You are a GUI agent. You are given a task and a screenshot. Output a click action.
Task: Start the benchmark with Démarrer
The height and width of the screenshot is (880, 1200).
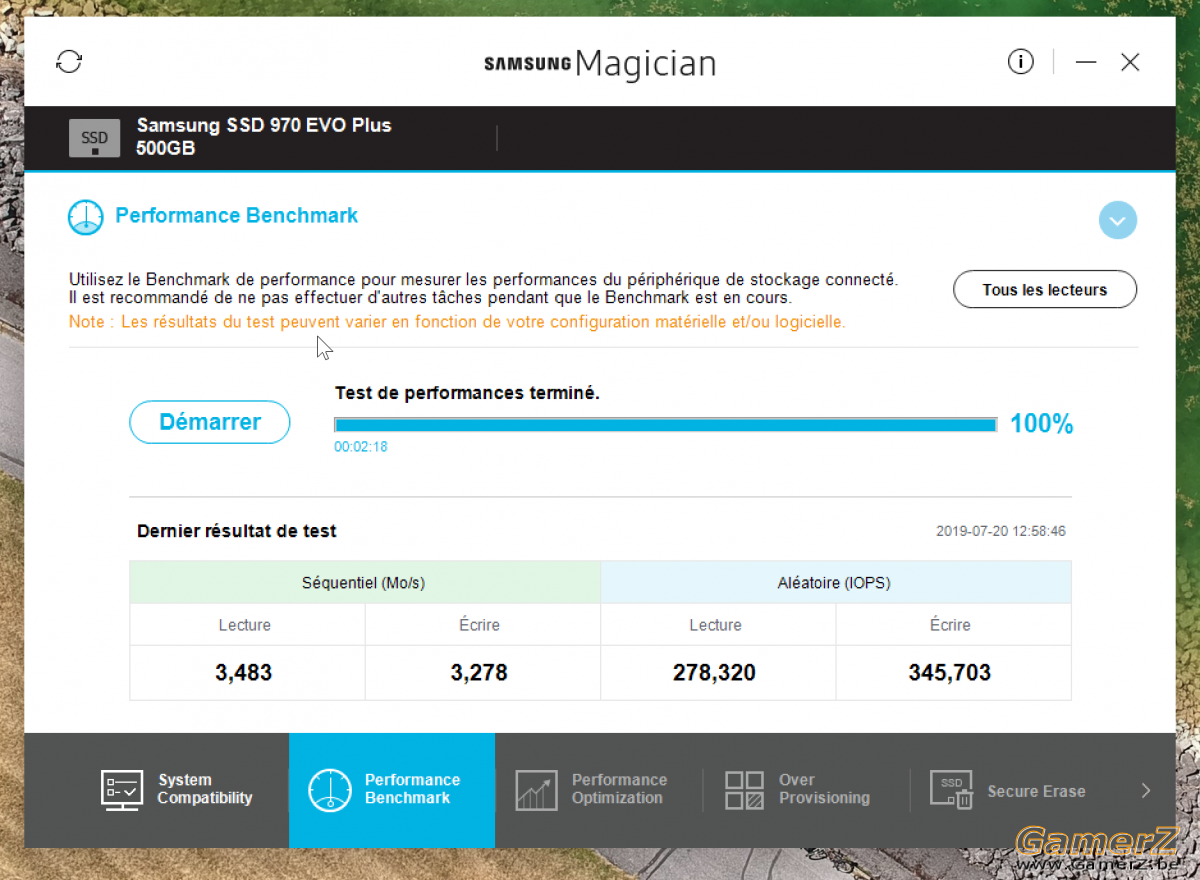pos(210,422)
